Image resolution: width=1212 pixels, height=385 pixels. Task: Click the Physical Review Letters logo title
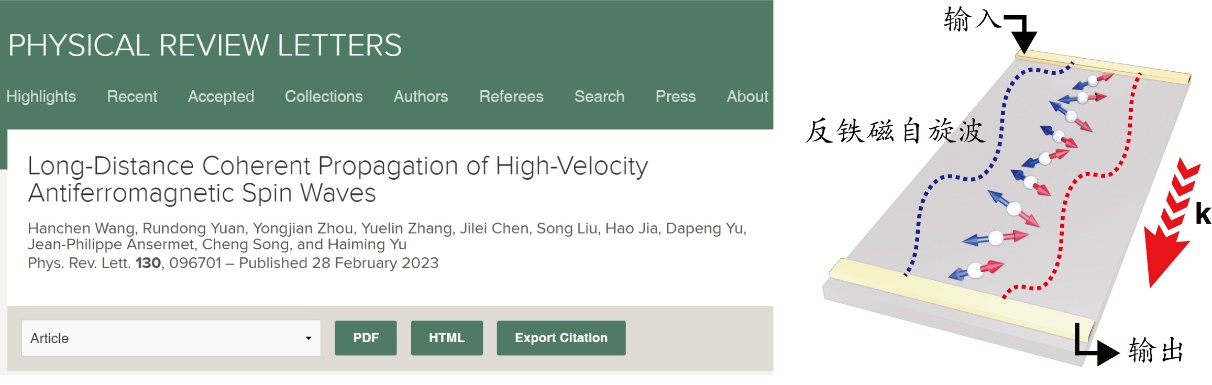(x=205, y=45)
